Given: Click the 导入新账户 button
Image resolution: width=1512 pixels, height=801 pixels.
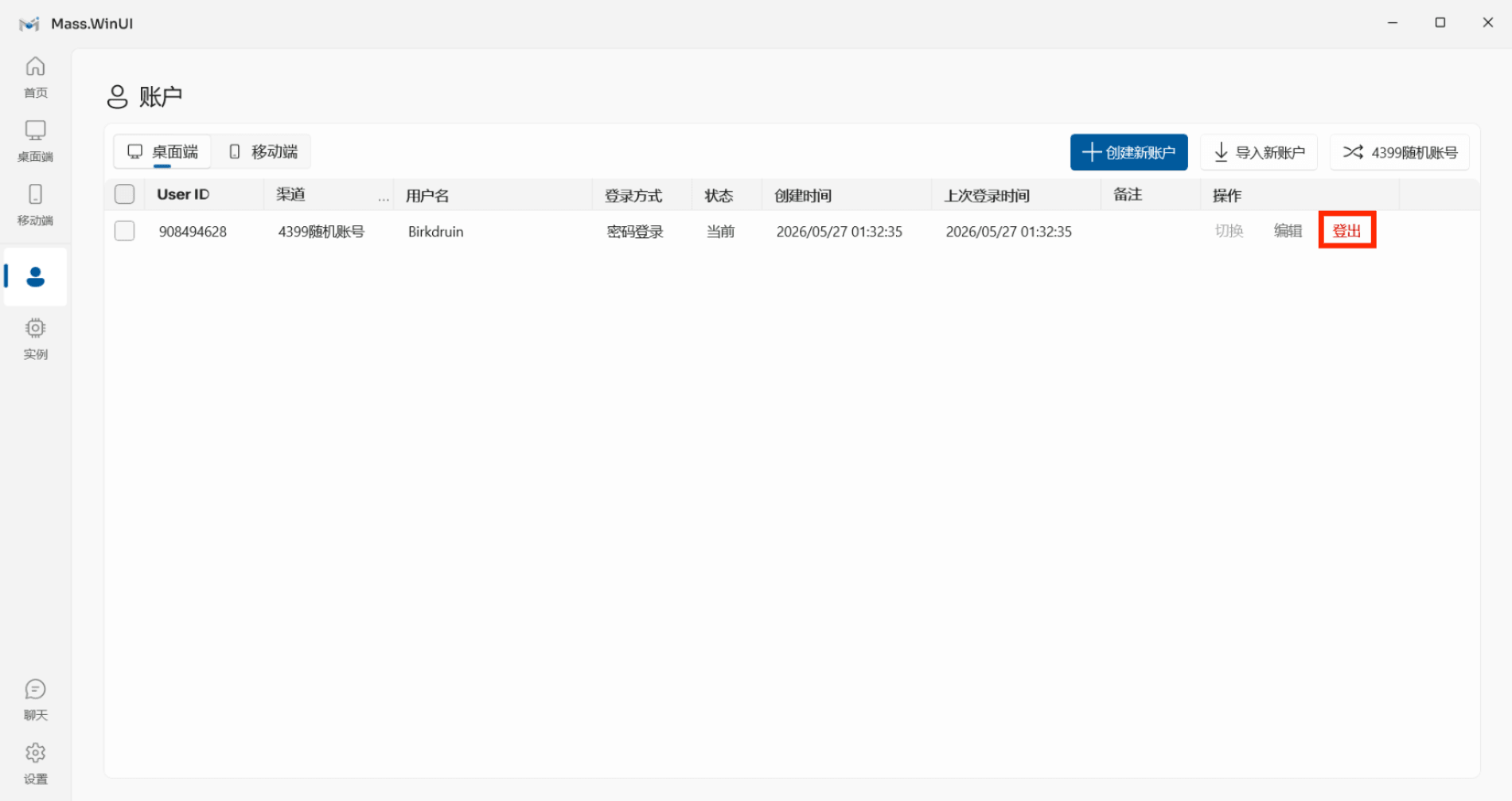Looking at the screenshot, I should click(1259, 152).
